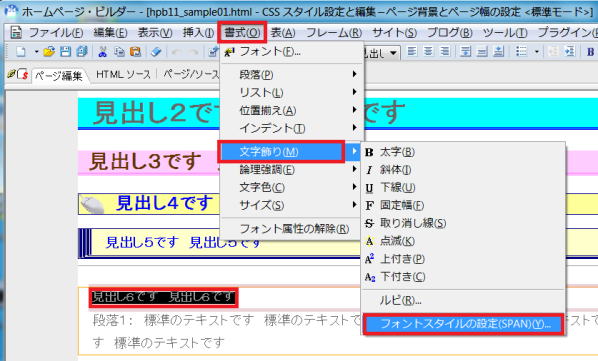Click the bulleted list toolbar icon
Viewport: 598px width, 361px height.
[x=521, y=51]
